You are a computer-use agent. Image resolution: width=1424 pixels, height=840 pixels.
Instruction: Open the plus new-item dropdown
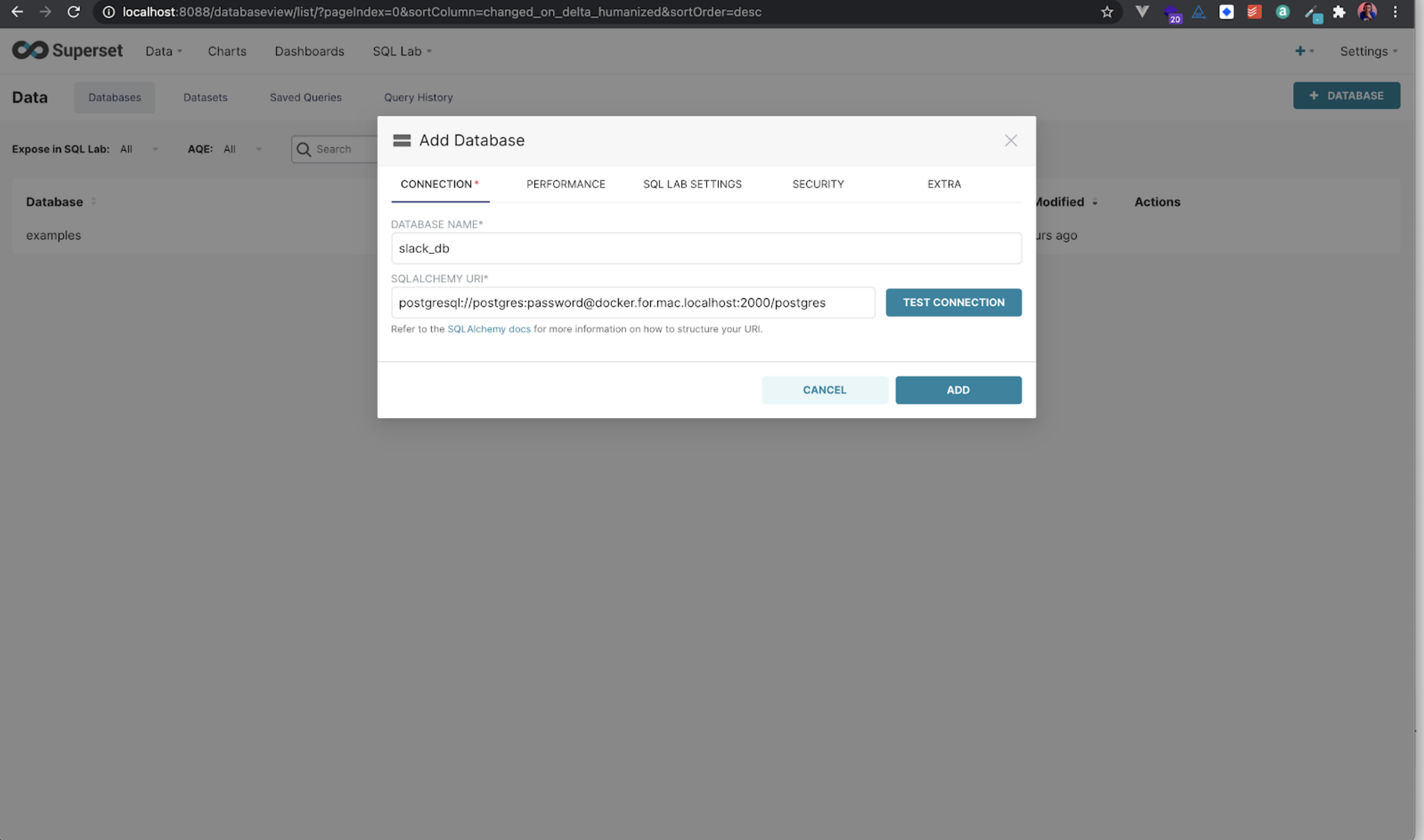tap(1304, 51)
